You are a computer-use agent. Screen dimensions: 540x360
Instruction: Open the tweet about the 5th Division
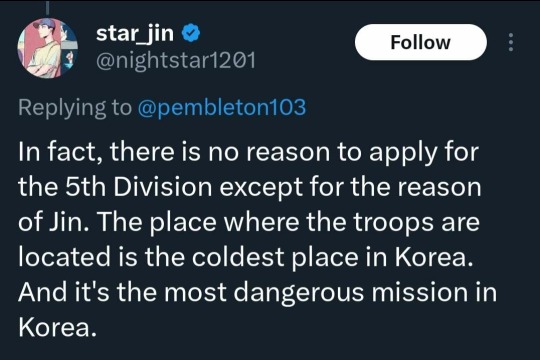(258, 239)
